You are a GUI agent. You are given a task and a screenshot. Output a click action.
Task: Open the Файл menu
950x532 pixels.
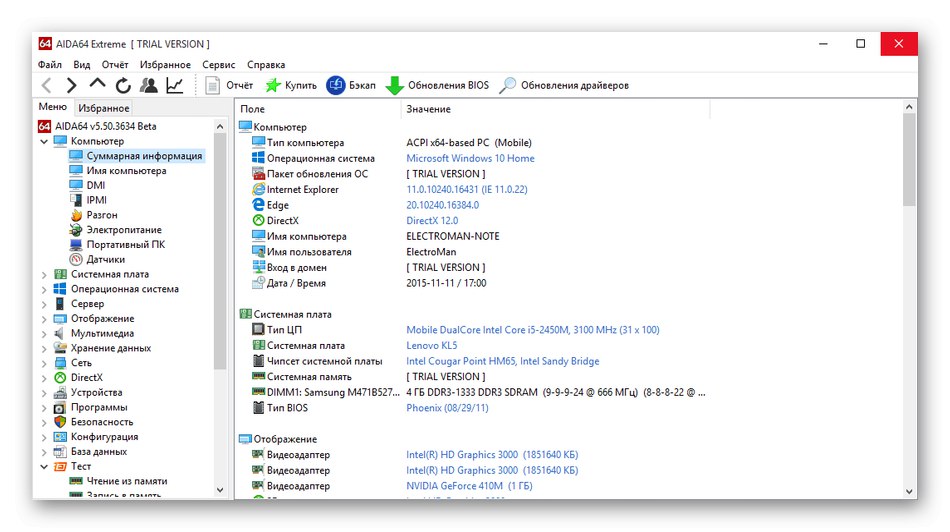pyautogui.click(x=50, y=65)
